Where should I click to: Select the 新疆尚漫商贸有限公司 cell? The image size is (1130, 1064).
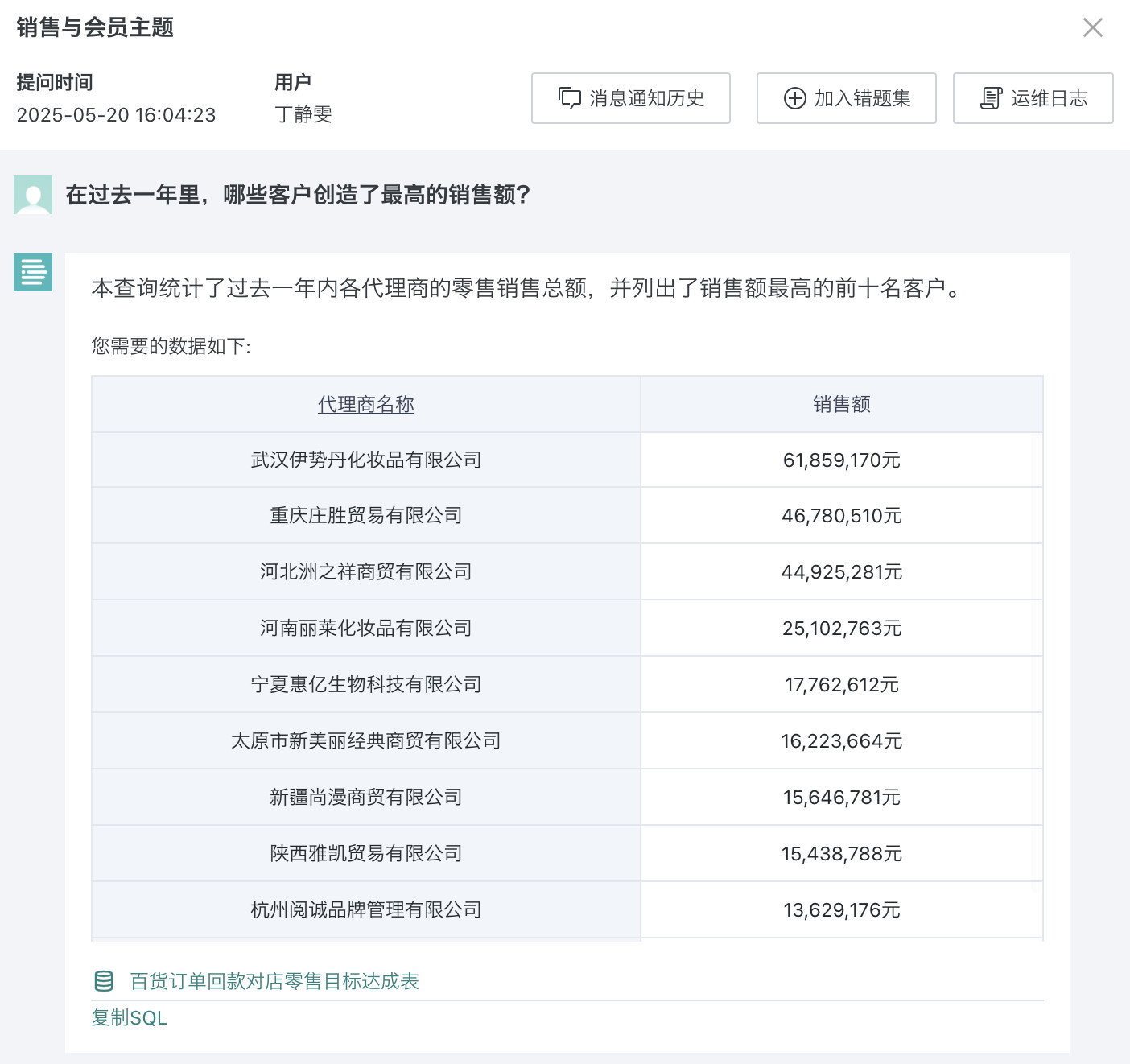(366, 797)
